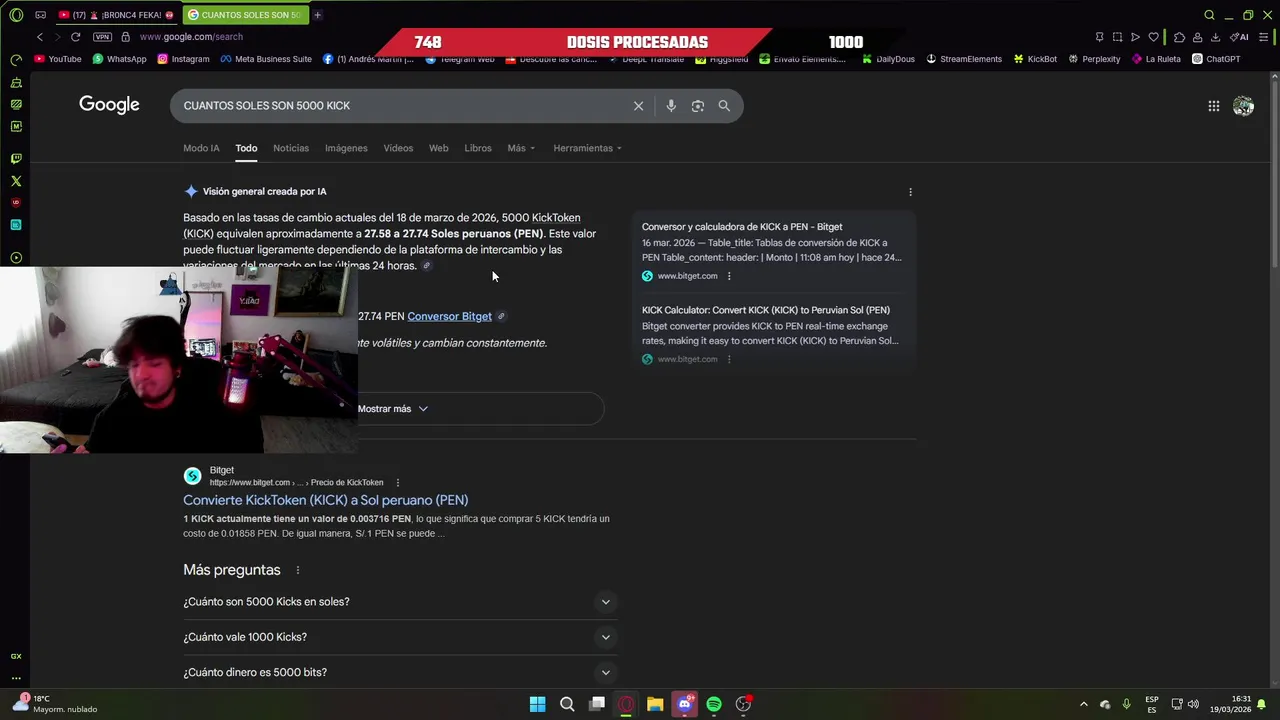Image resolution: width=1280 pixels, height=720 pixels.
Task: Search by image with Google Lens icon
Action: pyautogui.click(x=698, y=106)
